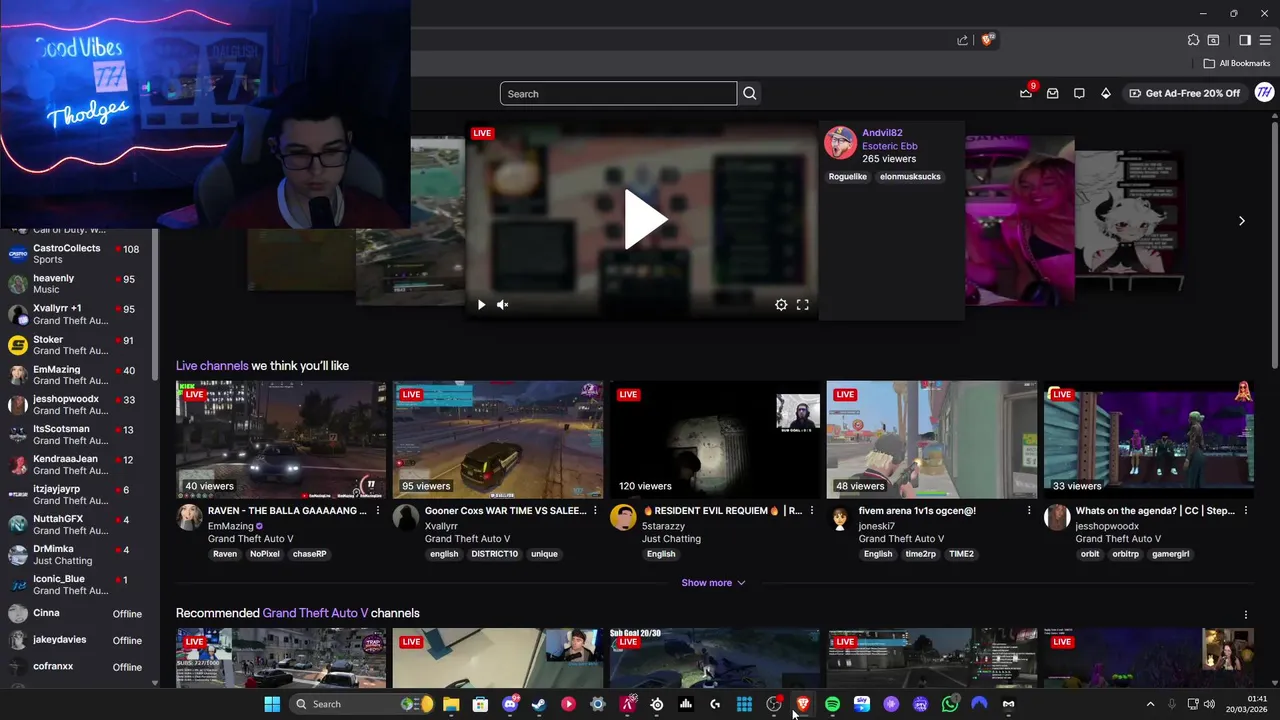1280x720 pixels.
Task: Click the Windows Start button
Action: point(272,704)
